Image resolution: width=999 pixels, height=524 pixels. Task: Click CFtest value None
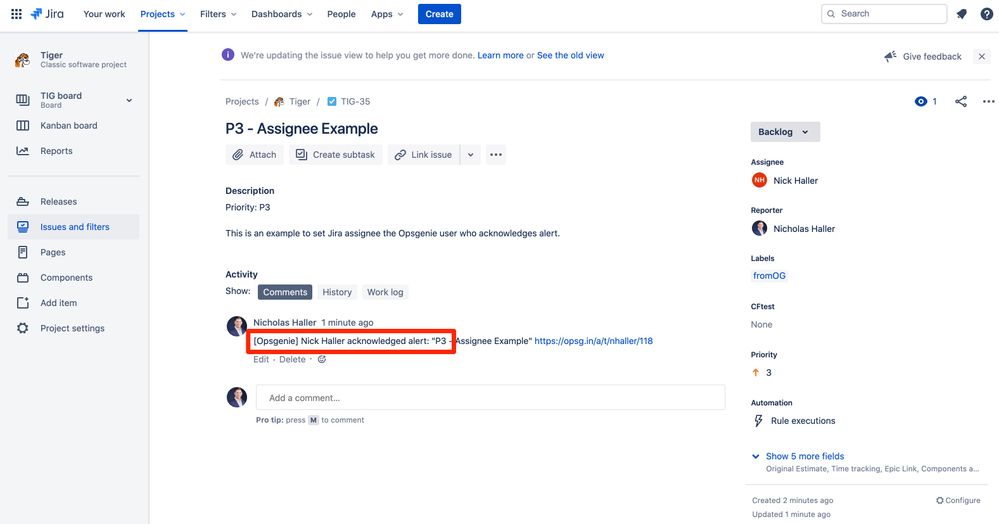coord(761,324)
